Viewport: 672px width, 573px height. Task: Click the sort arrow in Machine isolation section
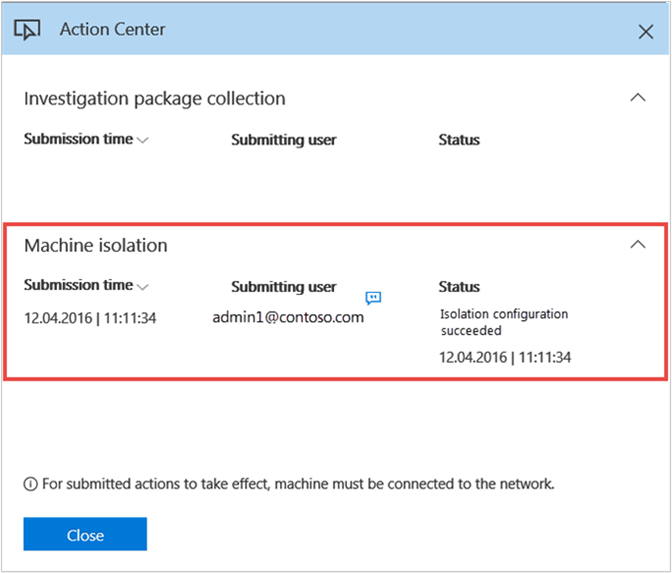[x=142, y=287]
